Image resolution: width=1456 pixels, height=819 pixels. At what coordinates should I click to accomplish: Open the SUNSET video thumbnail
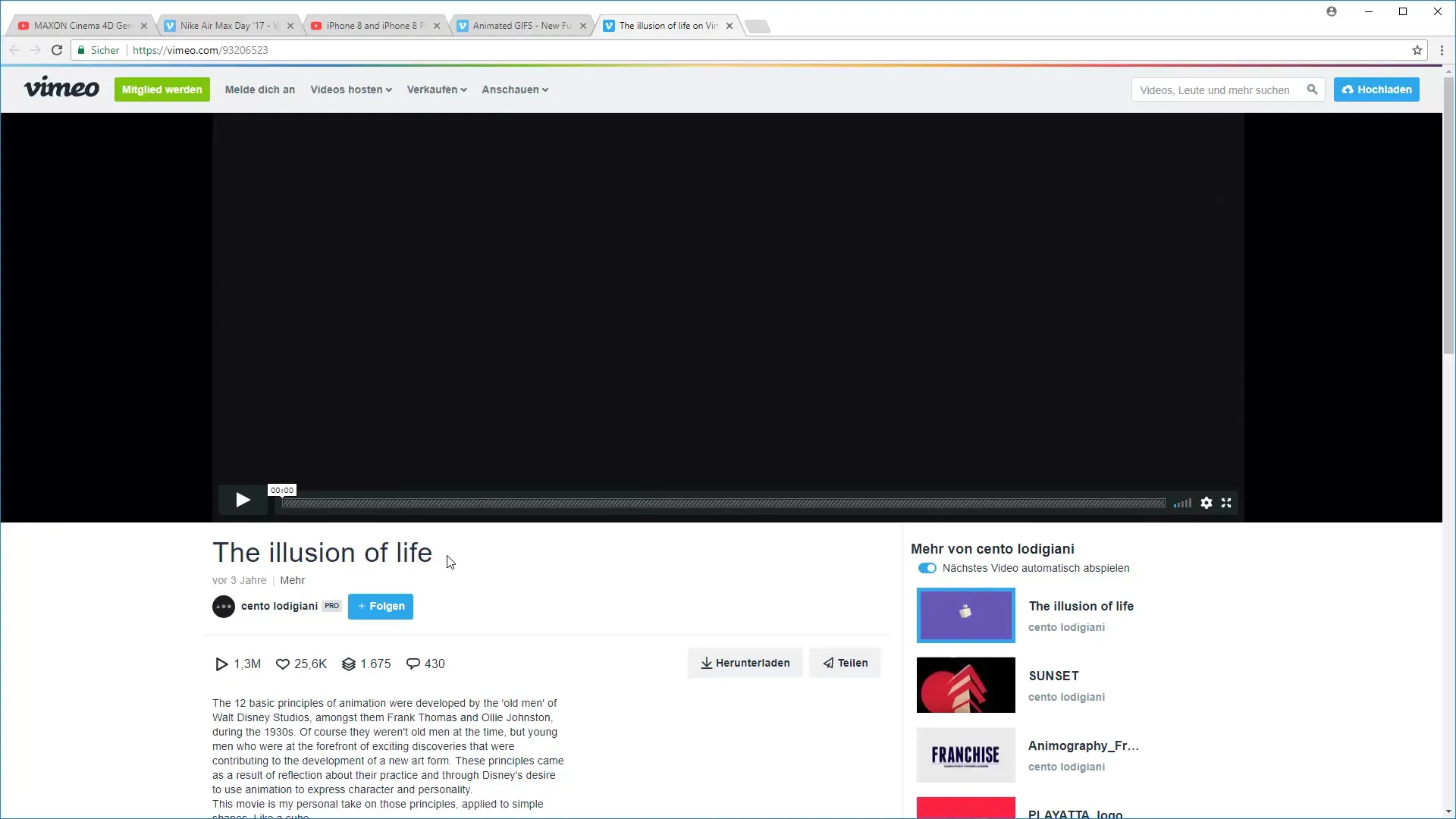pos(965,685)
